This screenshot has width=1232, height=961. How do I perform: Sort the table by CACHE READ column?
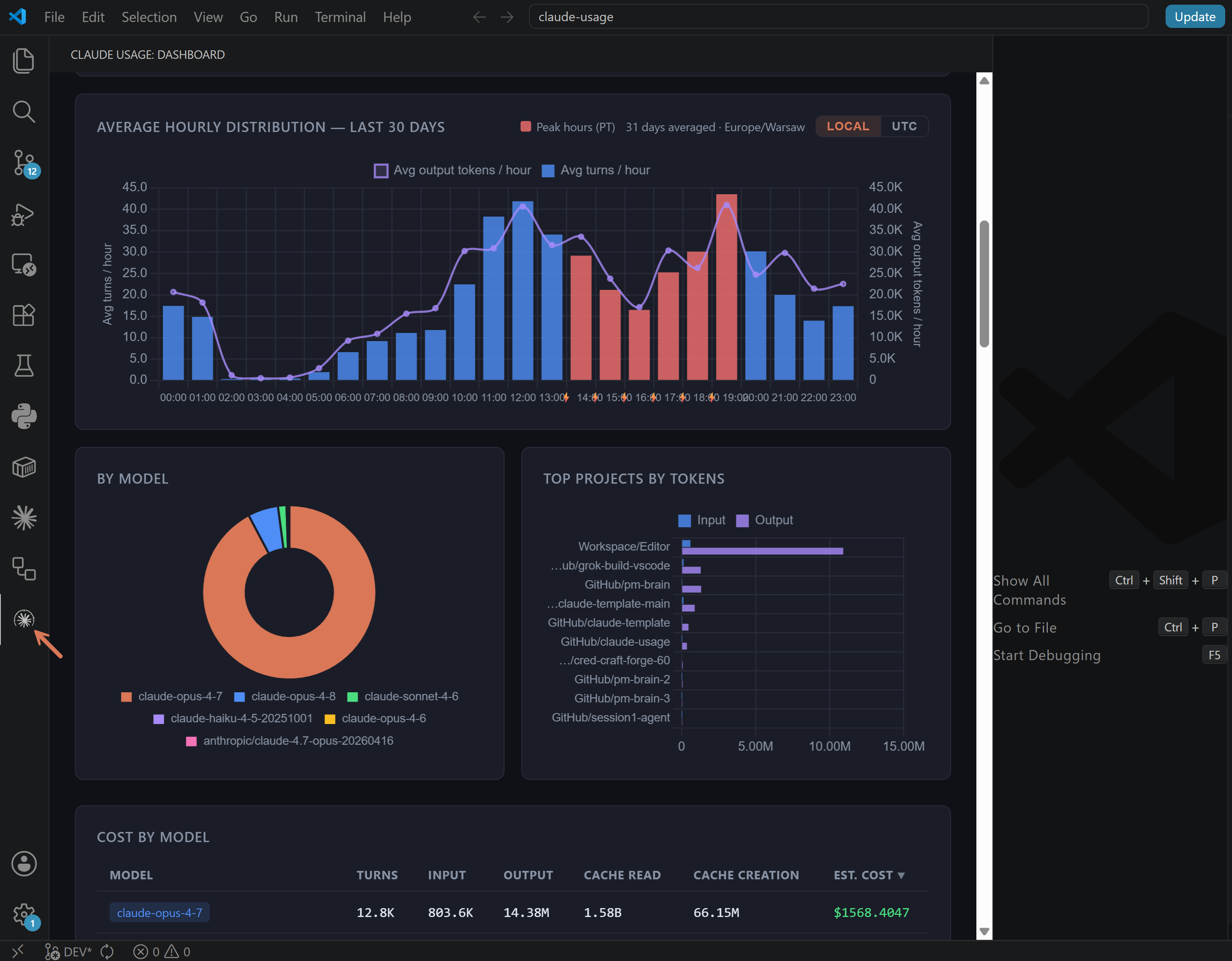point(622,875)
